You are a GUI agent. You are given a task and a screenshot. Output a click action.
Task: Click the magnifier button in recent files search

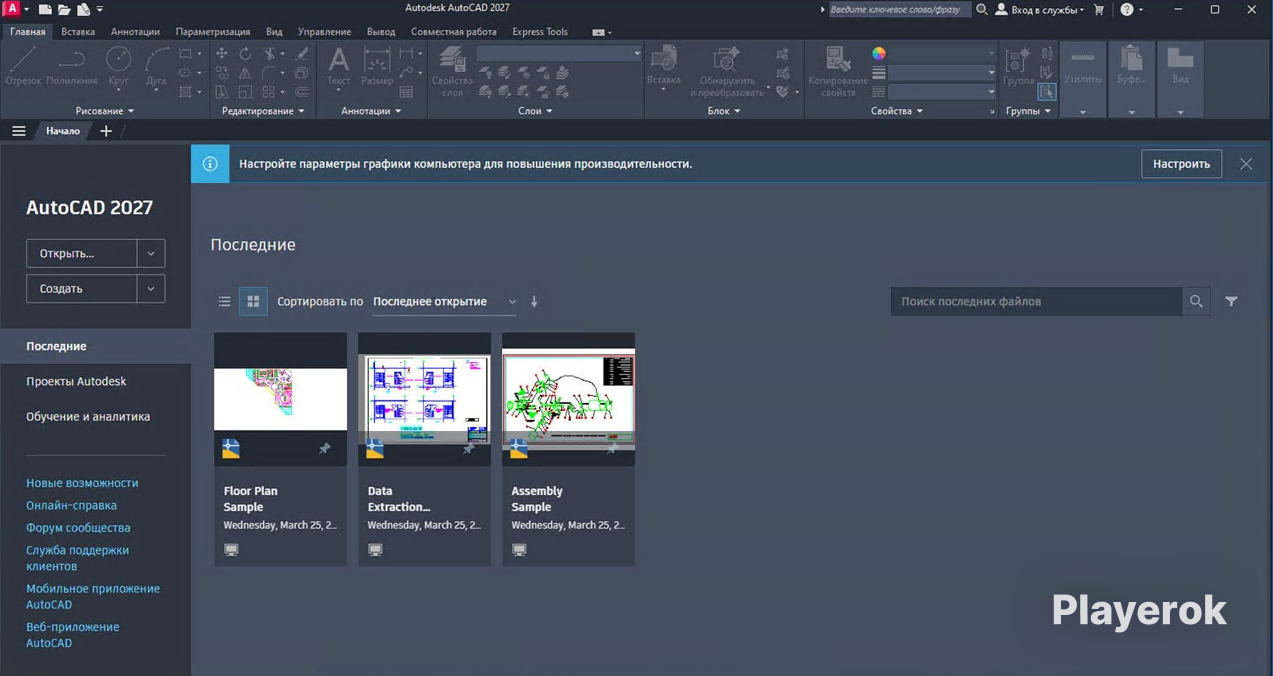point(1196,301)
